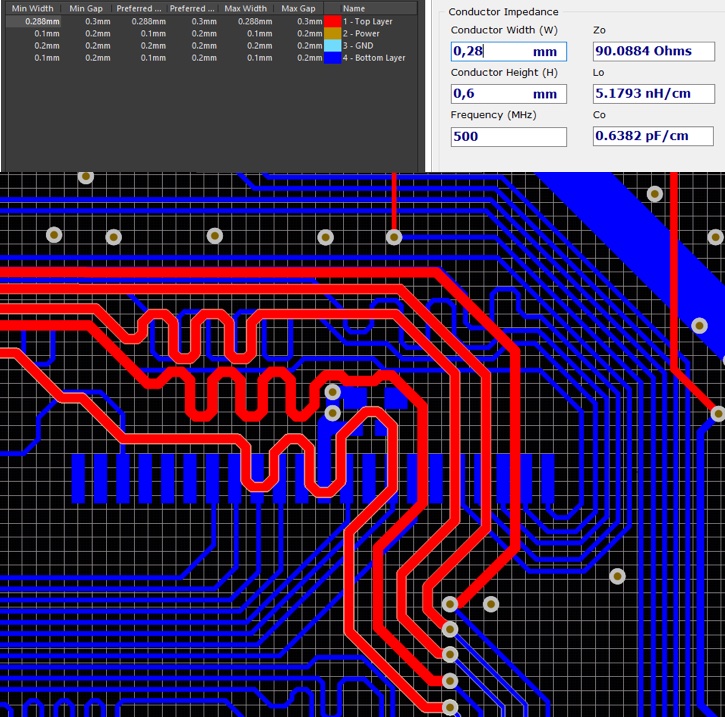Sort by the Min Width column header
Image resolution: width=725 pixels, height=717 pixels.
click(x=33, y=8)
